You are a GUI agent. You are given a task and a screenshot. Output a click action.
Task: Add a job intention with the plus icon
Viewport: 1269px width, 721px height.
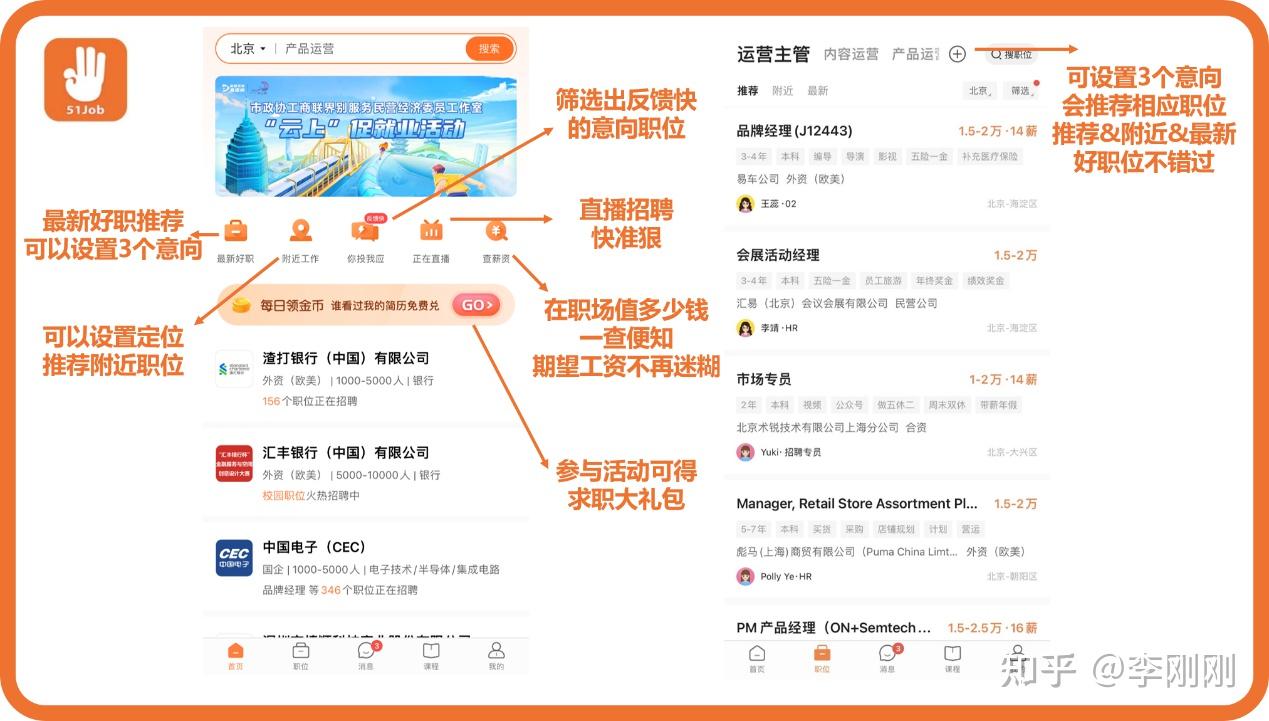click(957, 54)
